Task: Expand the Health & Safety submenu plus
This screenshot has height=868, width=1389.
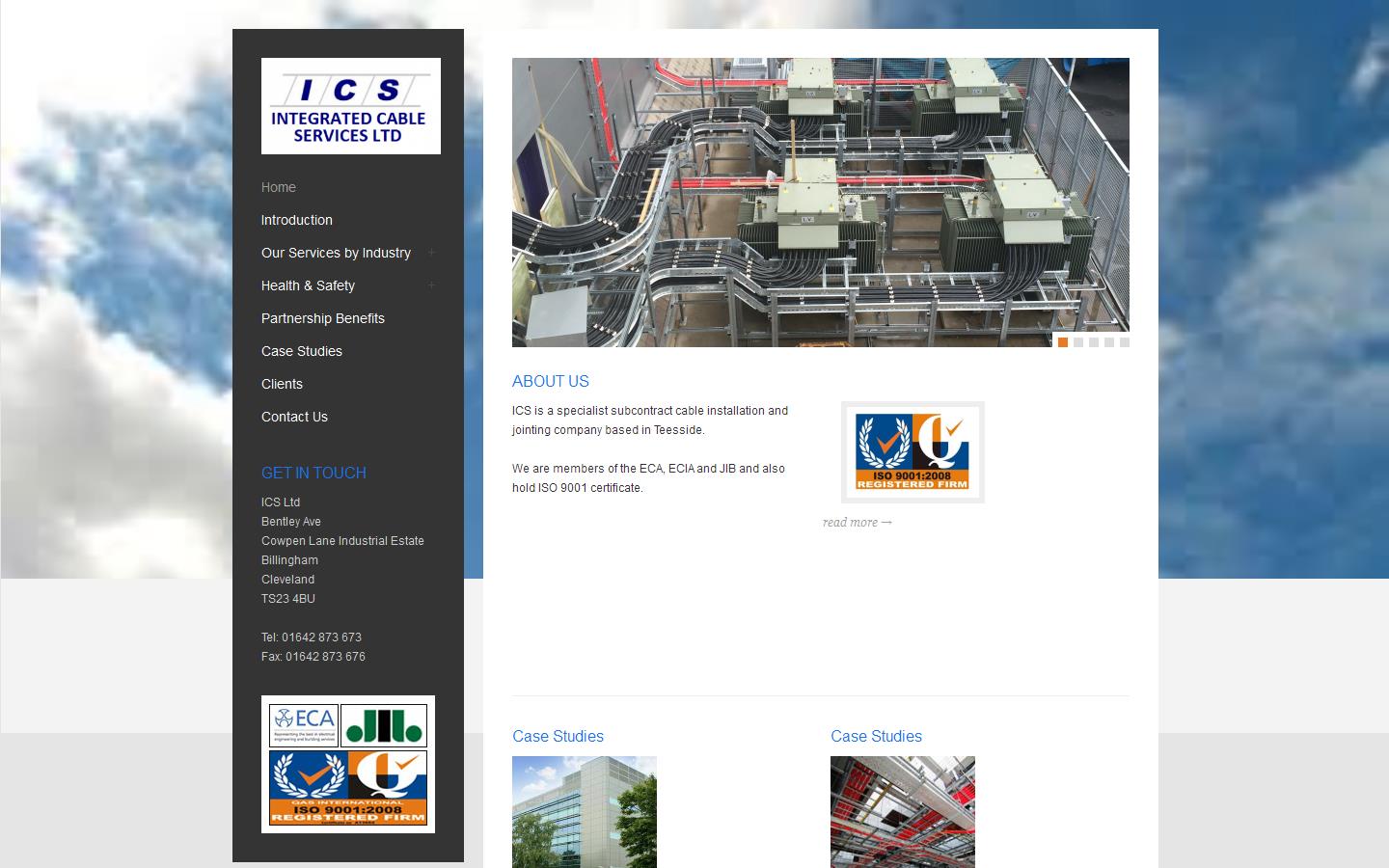Action: [431, 285]
